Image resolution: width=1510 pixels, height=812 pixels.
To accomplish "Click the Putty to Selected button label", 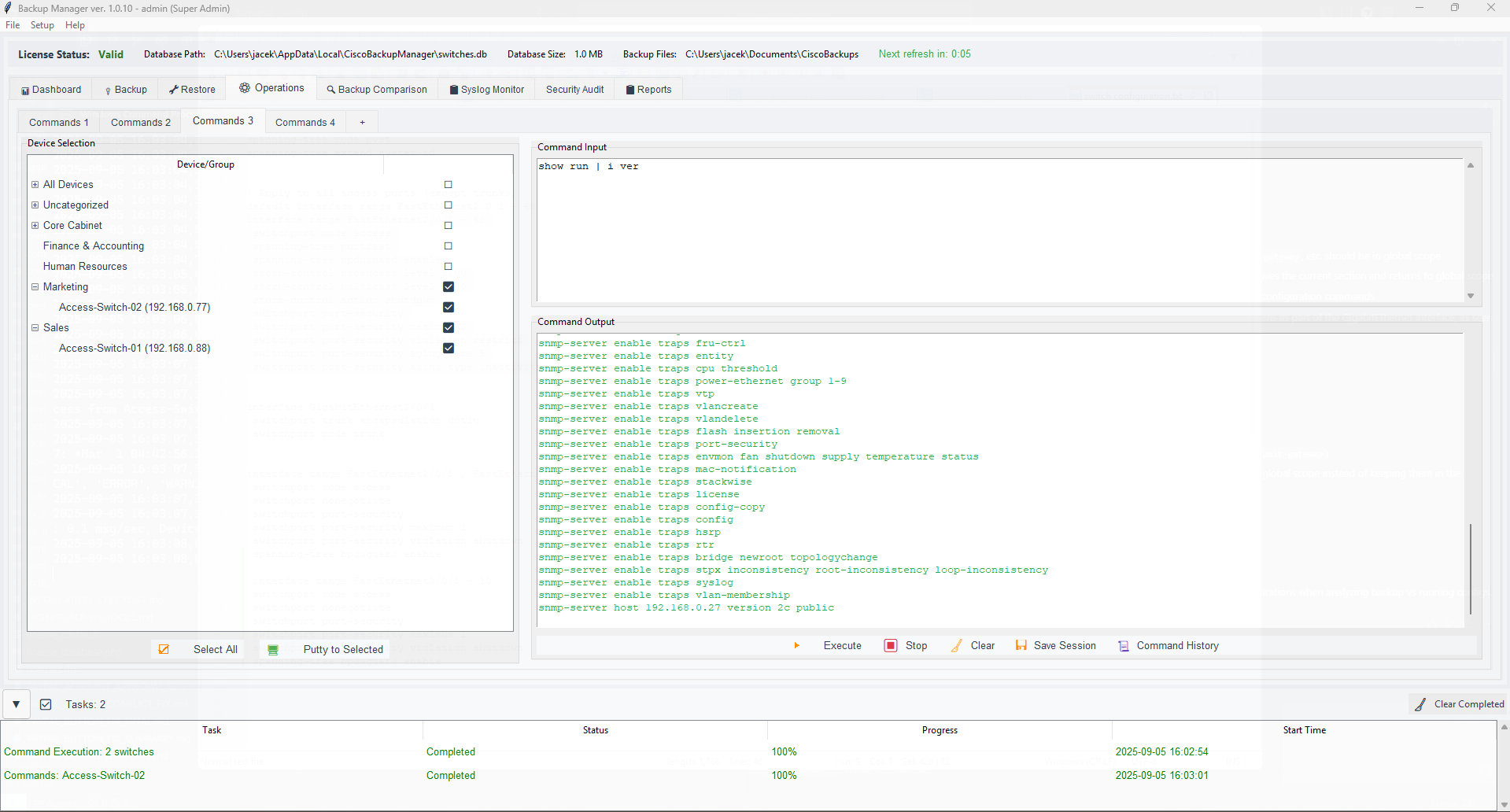I will click(x=343, y=650).
